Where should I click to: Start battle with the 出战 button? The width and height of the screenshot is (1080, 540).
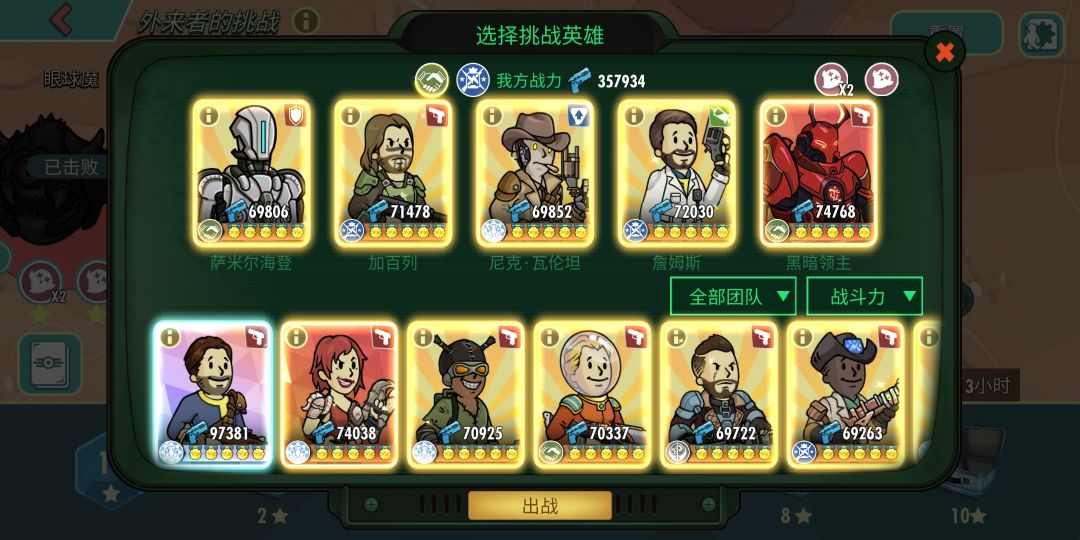540,506
